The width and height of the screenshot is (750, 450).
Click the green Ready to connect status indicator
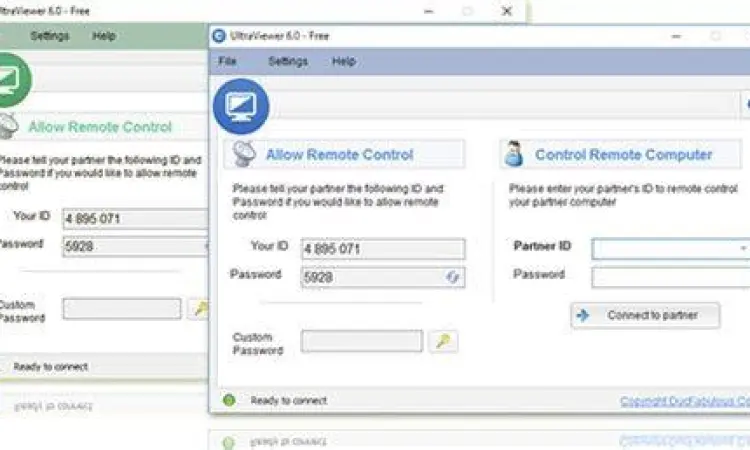(229, 400)
